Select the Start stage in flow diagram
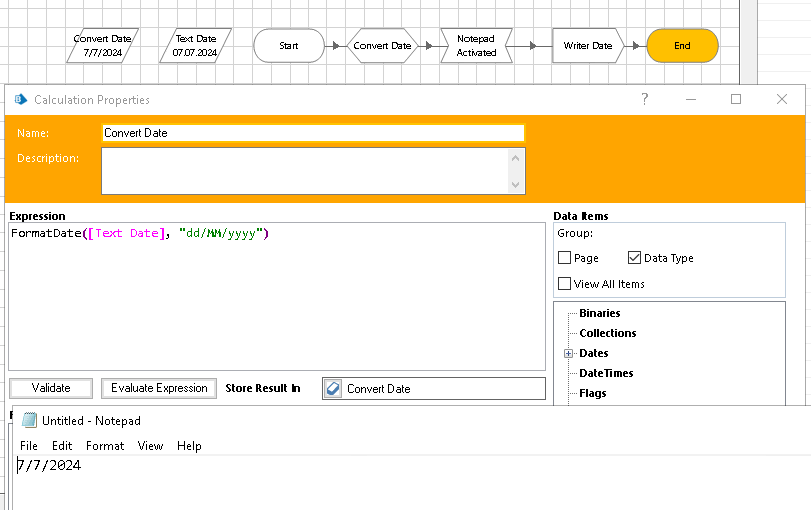The width and height of the screenshot is (811, 510). click(289, 46)
